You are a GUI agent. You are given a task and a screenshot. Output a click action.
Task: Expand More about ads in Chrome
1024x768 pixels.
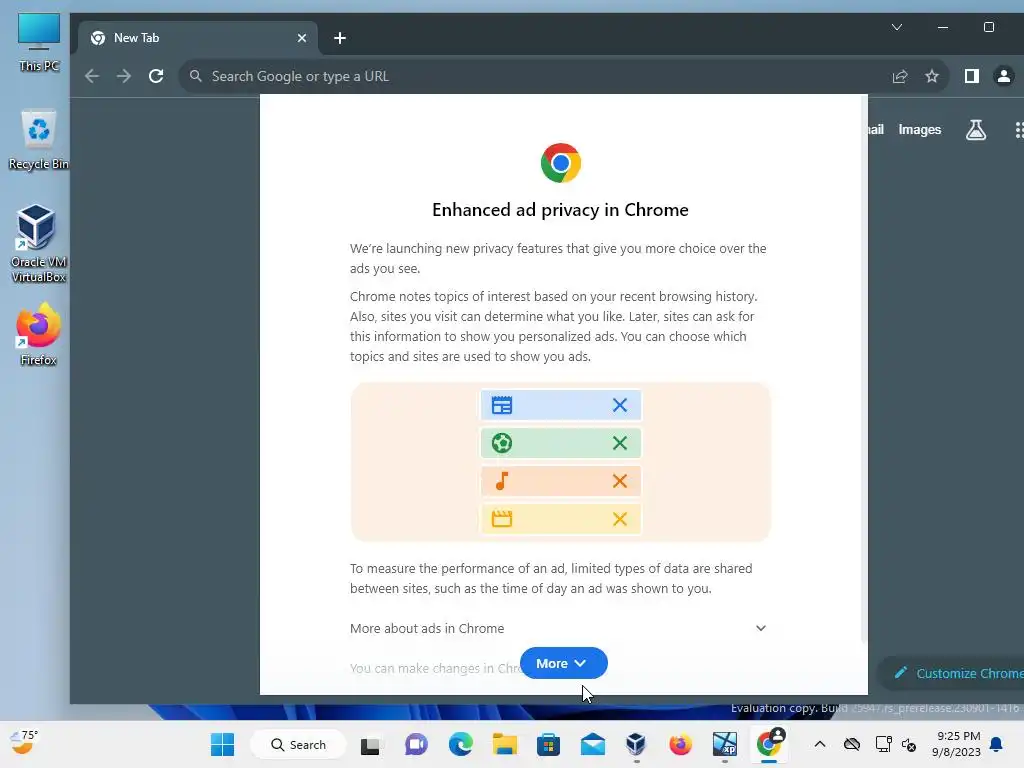pos(558,628)
